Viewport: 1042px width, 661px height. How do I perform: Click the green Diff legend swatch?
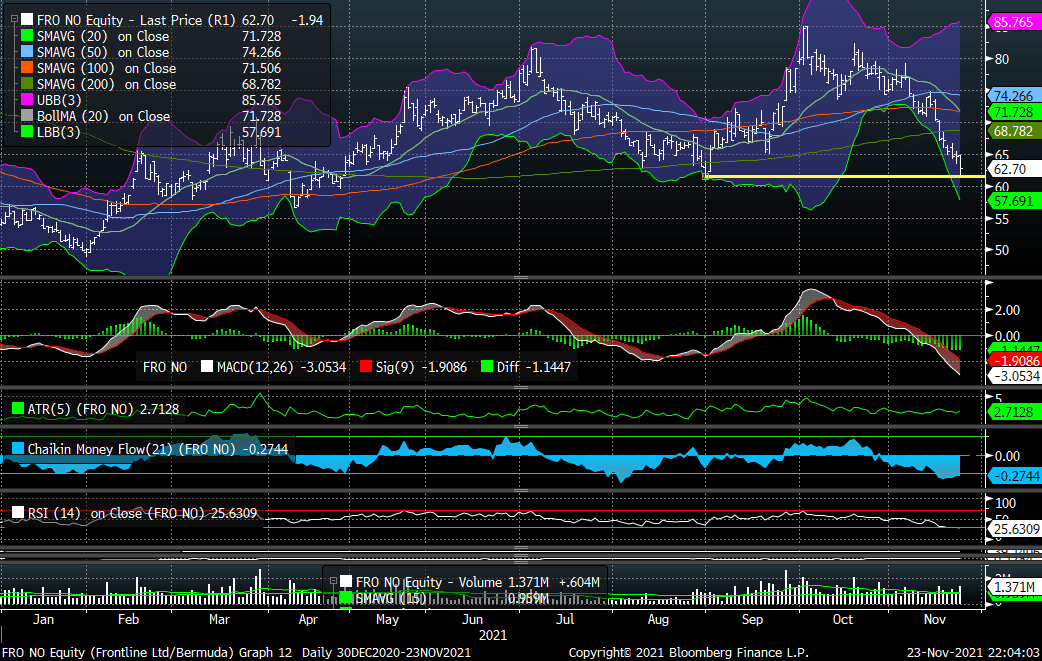point(487,367)
